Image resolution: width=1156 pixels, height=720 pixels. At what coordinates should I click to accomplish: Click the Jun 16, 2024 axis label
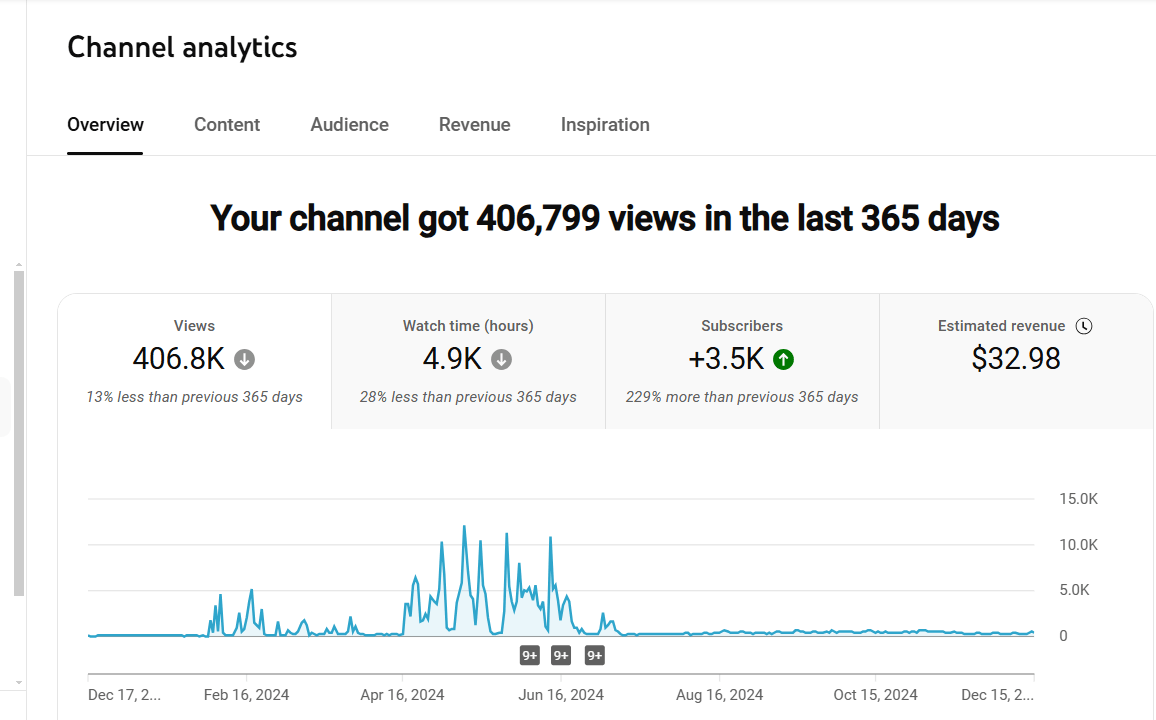coord(561,695)
